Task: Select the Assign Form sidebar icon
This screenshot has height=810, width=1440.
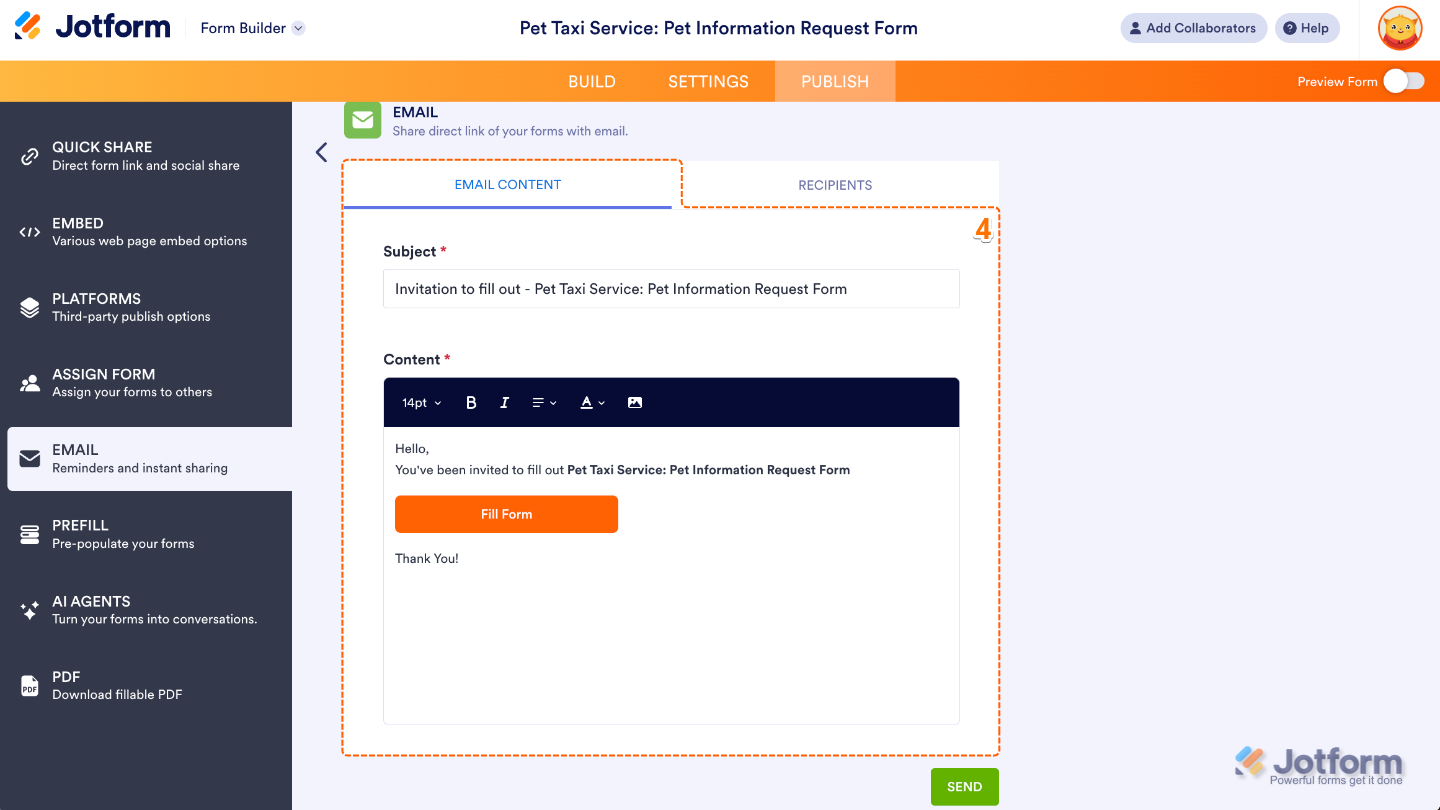Action: (x=29, y=382)
